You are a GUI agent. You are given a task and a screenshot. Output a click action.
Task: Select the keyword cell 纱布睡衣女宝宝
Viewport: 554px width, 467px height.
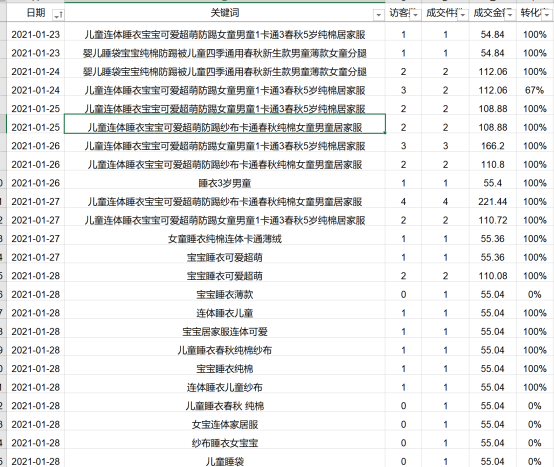point(225,443)
